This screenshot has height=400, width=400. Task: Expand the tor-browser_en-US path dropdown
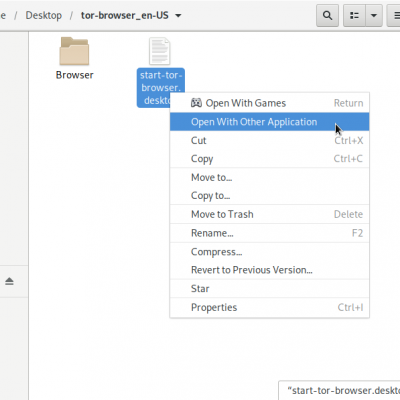178,15
